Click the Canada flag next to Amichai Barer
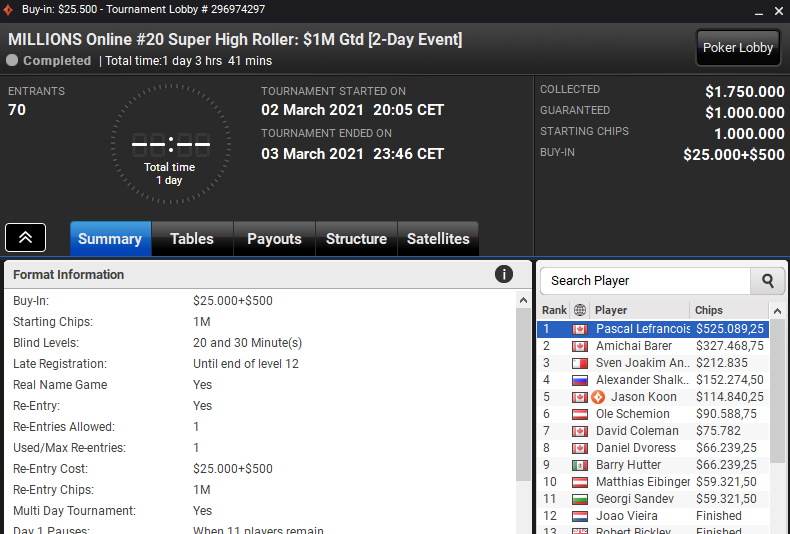This screenshot has height=534, width=790. tap(580, 347)
